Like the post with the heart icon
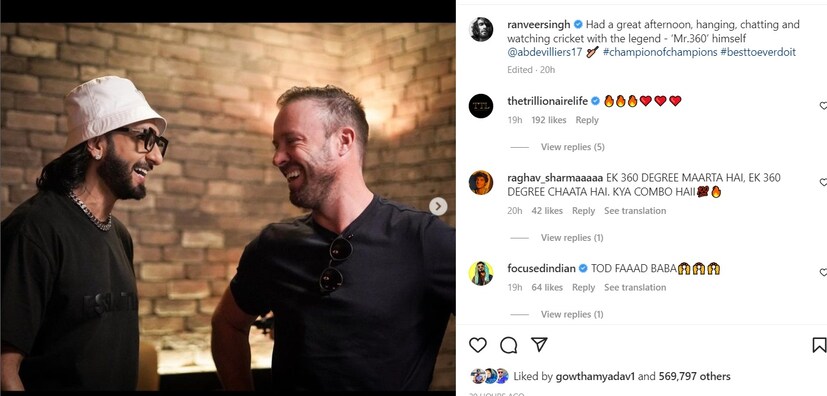This screenshot has width=827, height=396. pyautogui.click(x=477, y=345)
